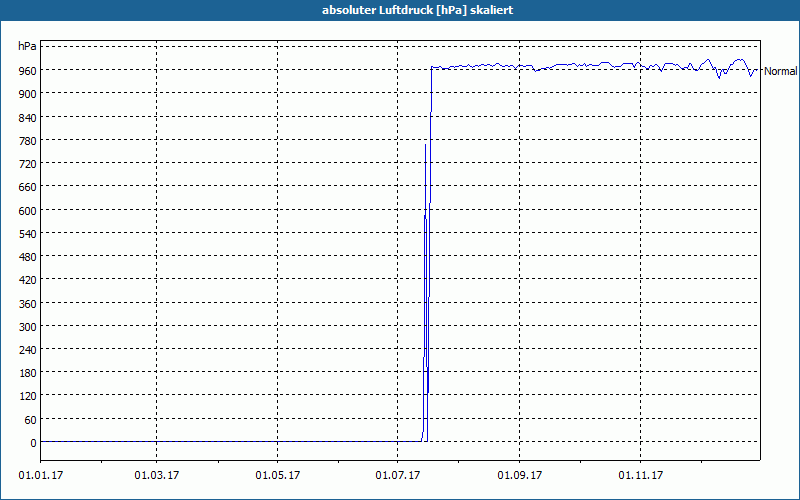This screenshot has height=500, width=800.
Task: Select the 01.05.17 date label
Action: coord(278,476)
